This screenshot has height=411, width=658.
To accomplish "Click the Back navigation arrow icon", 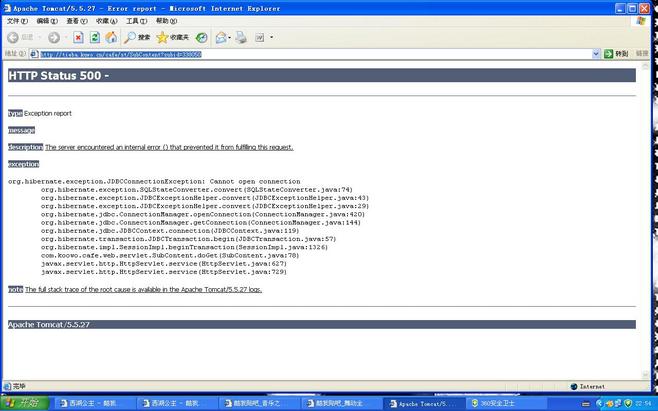I will click(x=13, y=37).
